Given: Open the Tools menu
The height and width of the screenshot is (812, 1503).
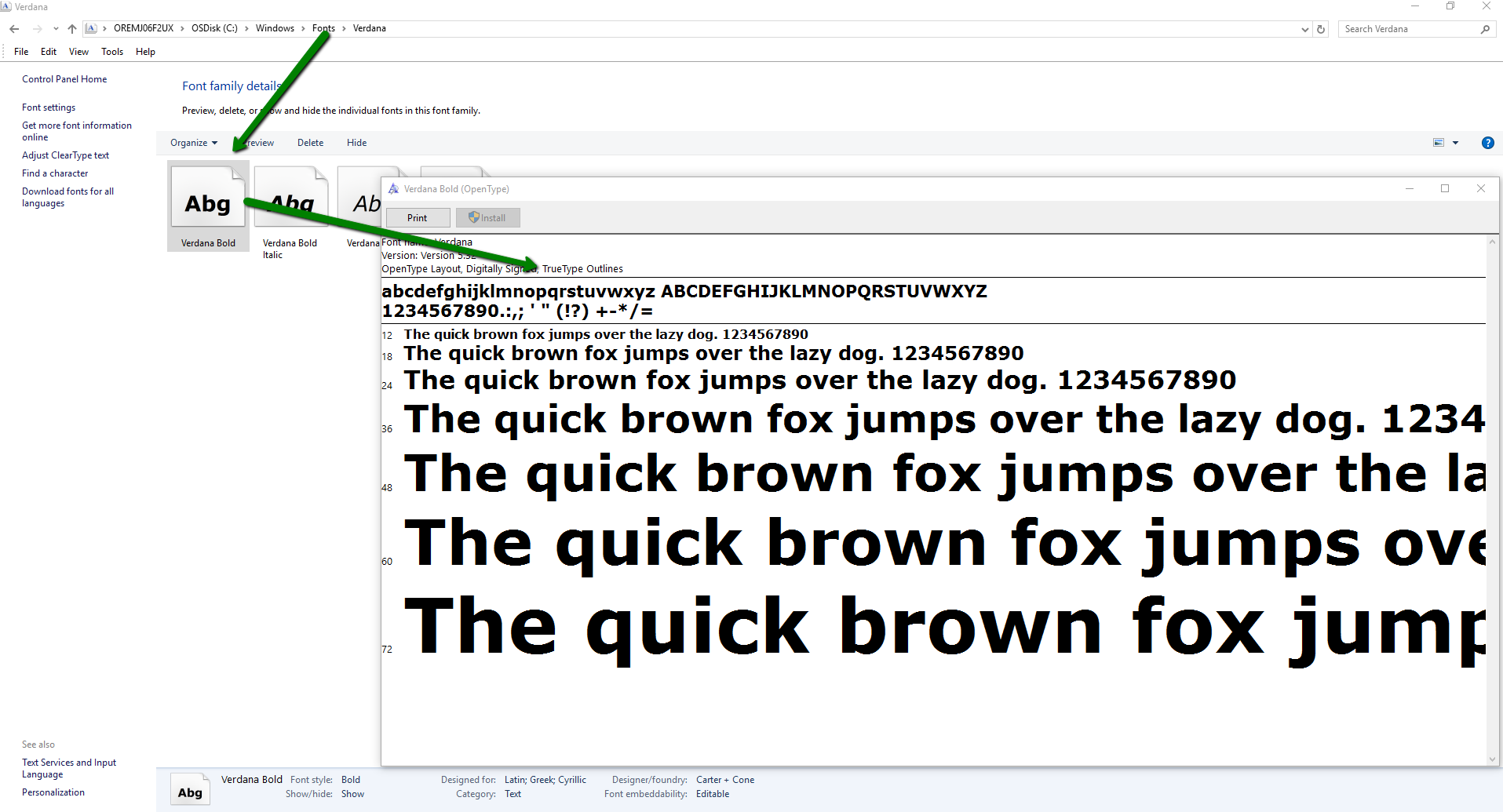Looking at the screenshot, I should point(112,52).
